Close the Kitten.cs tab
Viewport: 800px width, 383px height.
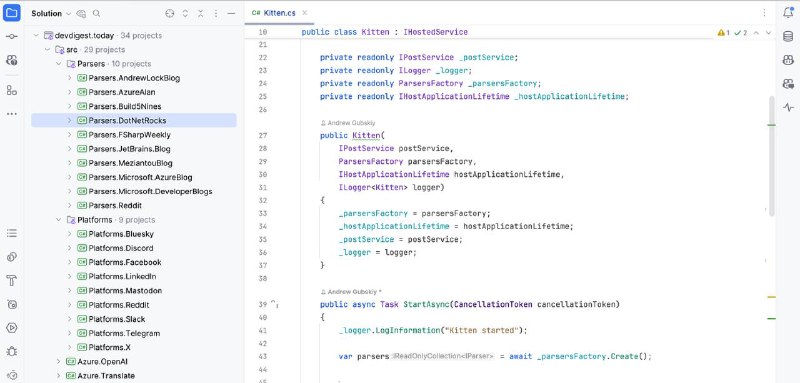point(305,13)
